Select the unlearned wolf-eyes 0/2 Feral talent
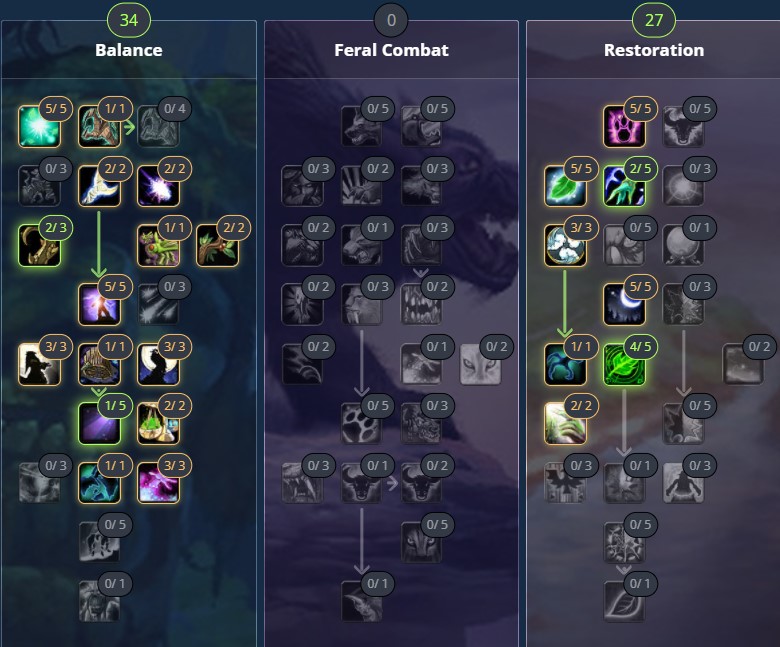The width and height of the screenshot is (780, 647). tap(480, 365)
